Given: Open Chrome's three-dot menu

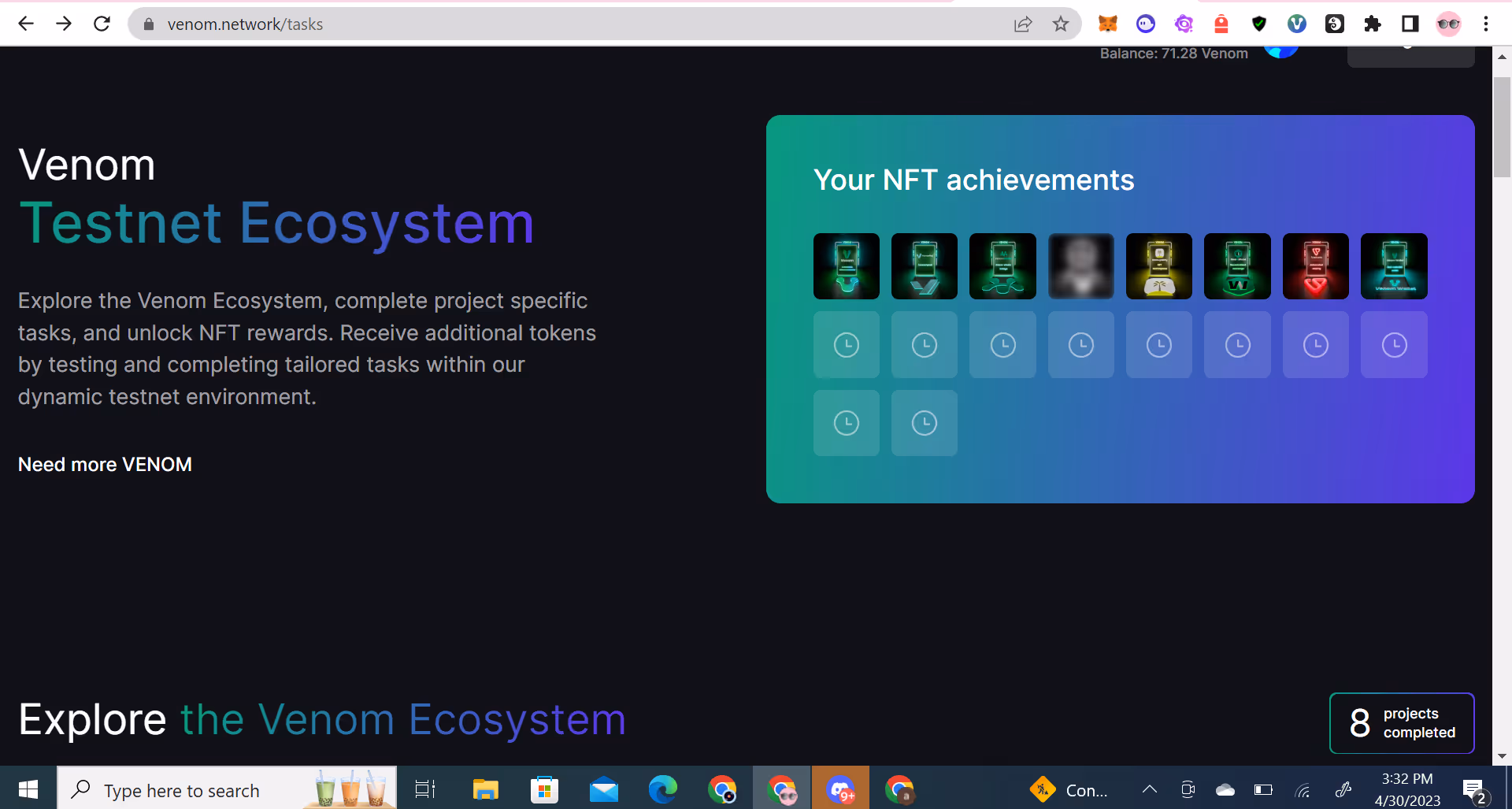Looking at the screenshot, I should pos(1485,24).
